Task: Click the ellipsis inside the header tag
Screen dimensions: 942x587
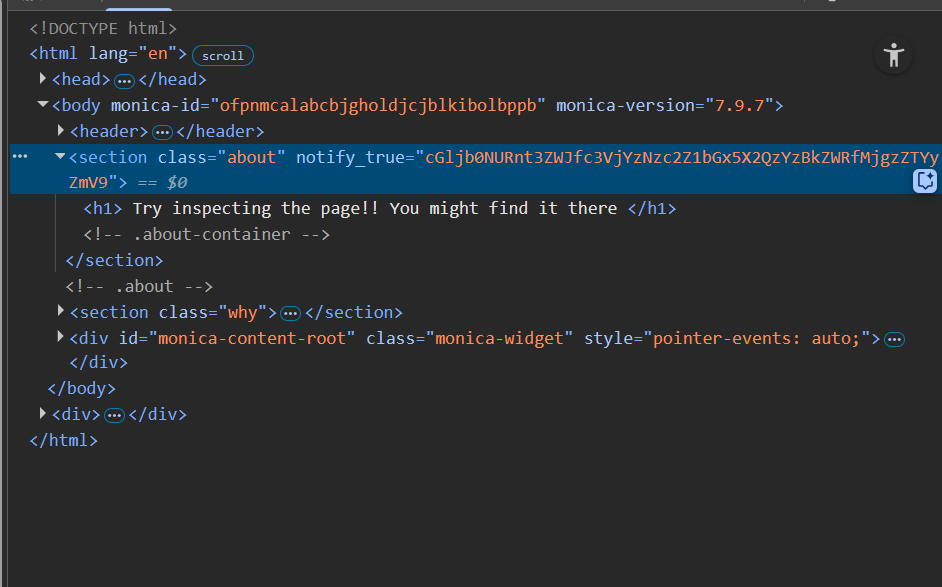Action: click(x=162, y=132)
